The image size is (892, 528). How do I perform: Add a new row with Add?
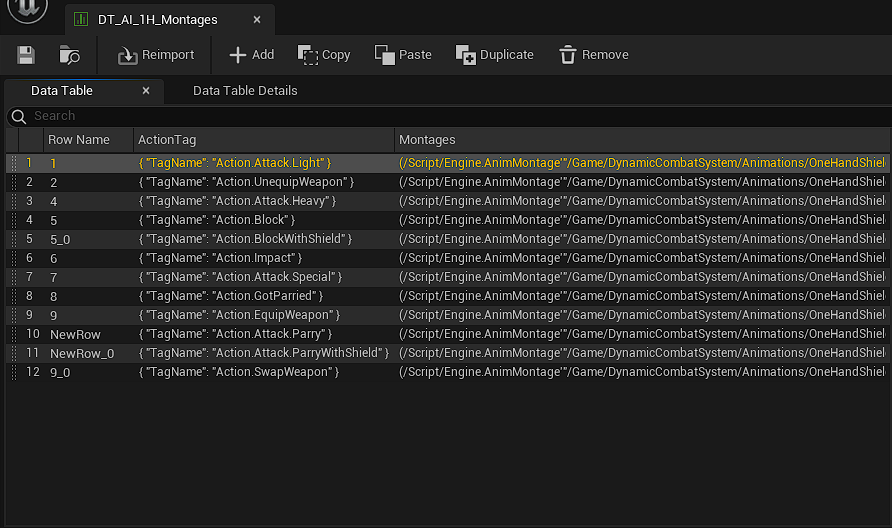pos(251,55)
